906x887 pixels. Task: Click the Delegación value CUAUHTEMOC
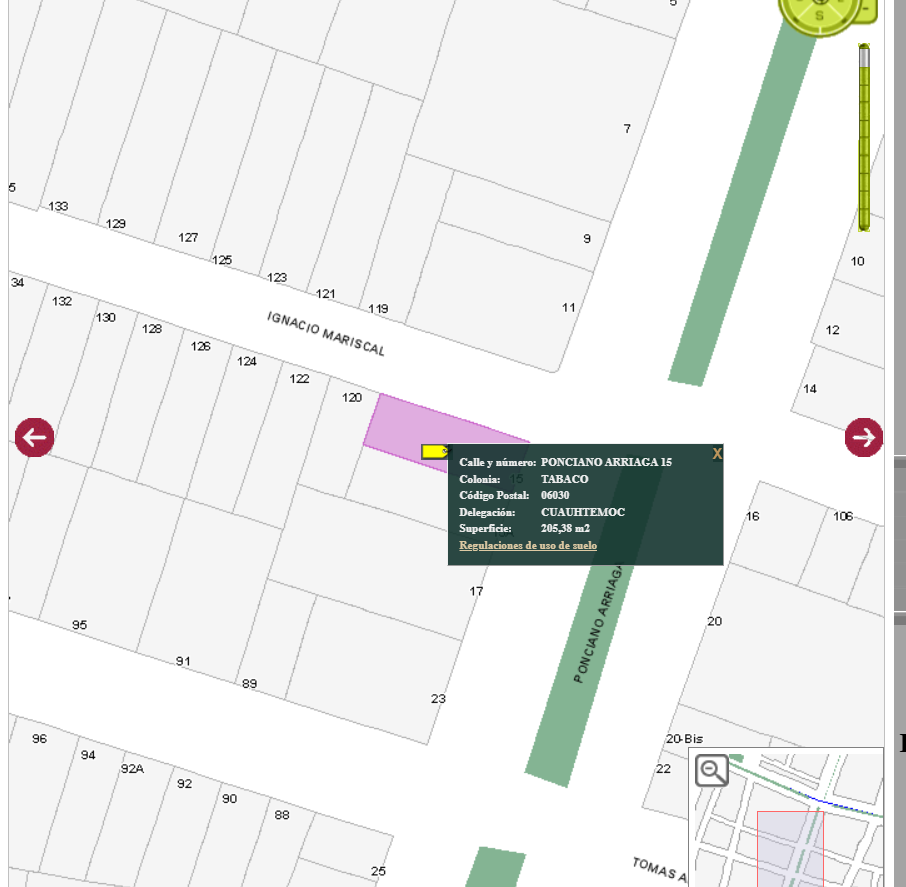coord(583,512)
